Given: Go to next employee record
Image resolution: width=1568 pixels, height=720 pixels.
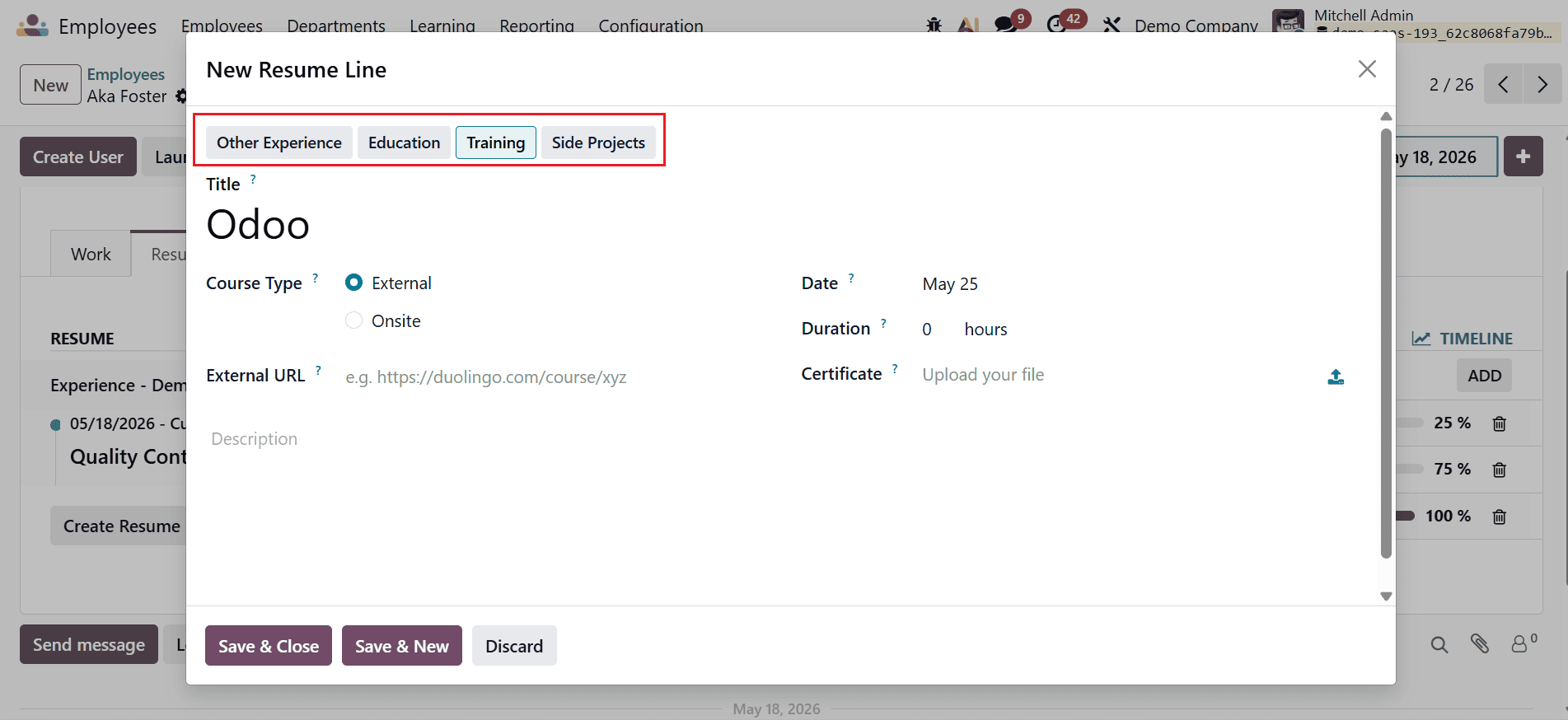Looking at the screenshot, I should pos(1542,84).
